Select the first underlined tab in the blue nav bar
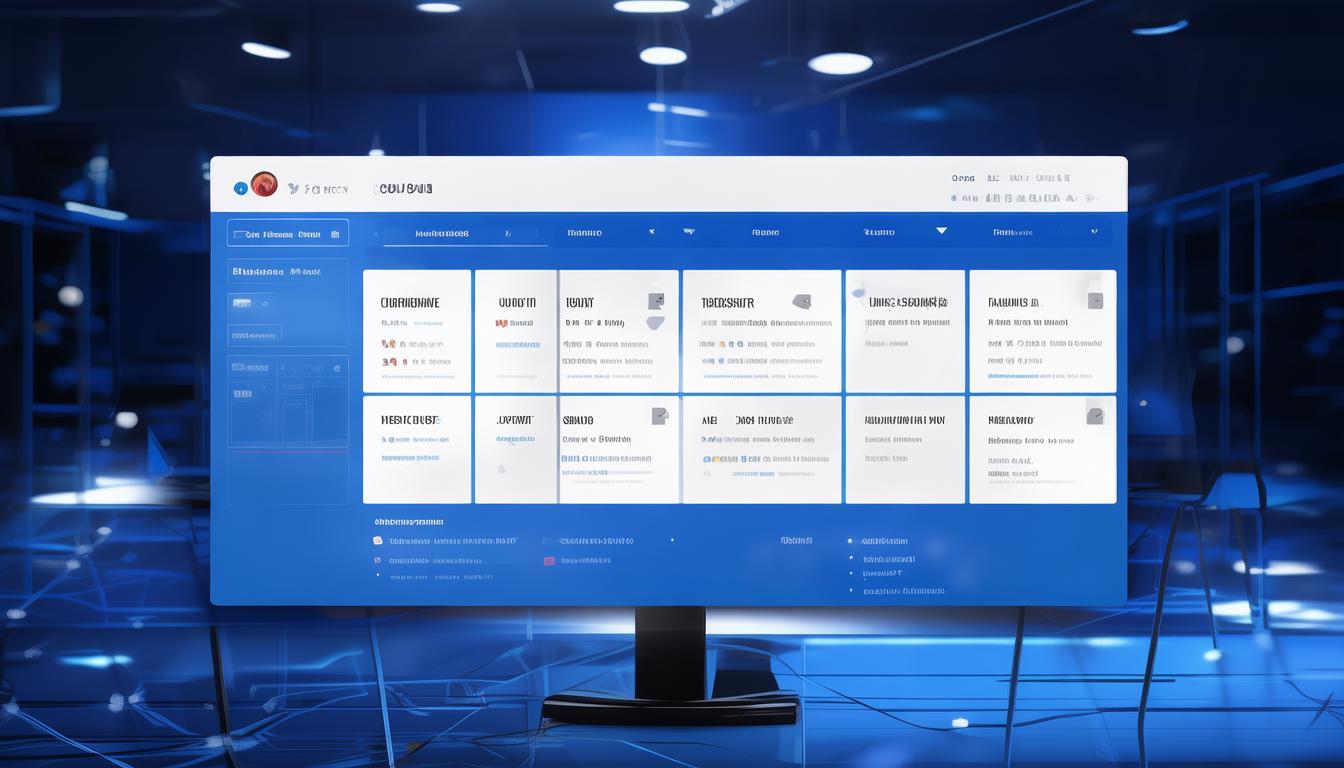This screenshot has width=1344, height=768. tap(442, 234)
